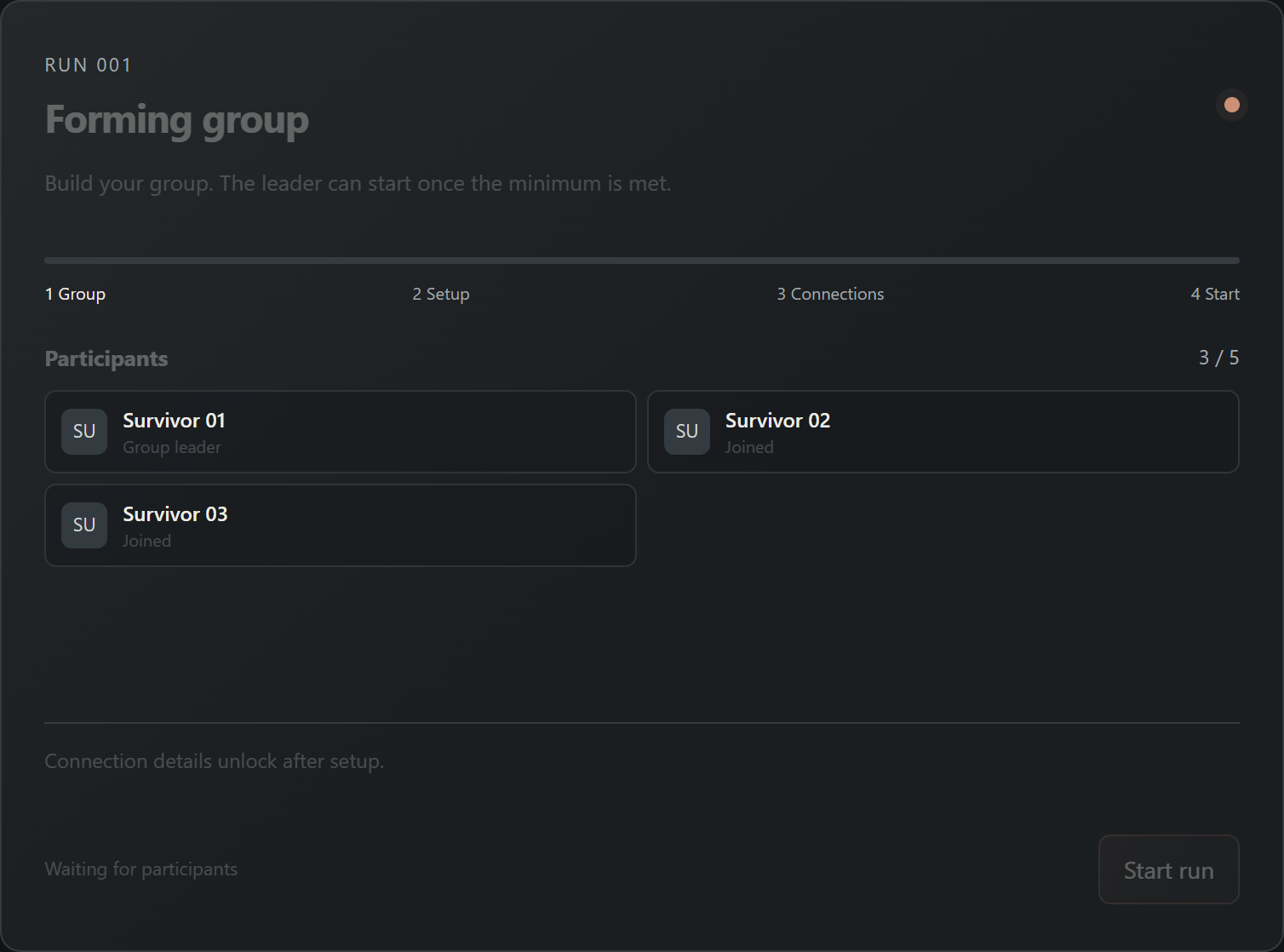Jump to the 4 Start step

coord(1215,294)
